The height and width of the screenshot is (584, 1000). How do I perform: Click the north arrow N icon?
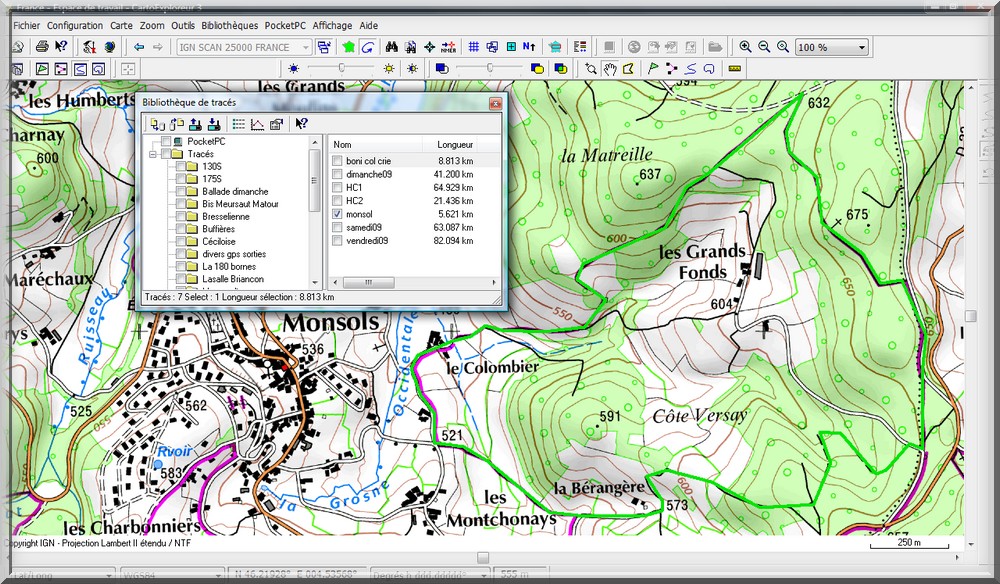pos(529,47)
